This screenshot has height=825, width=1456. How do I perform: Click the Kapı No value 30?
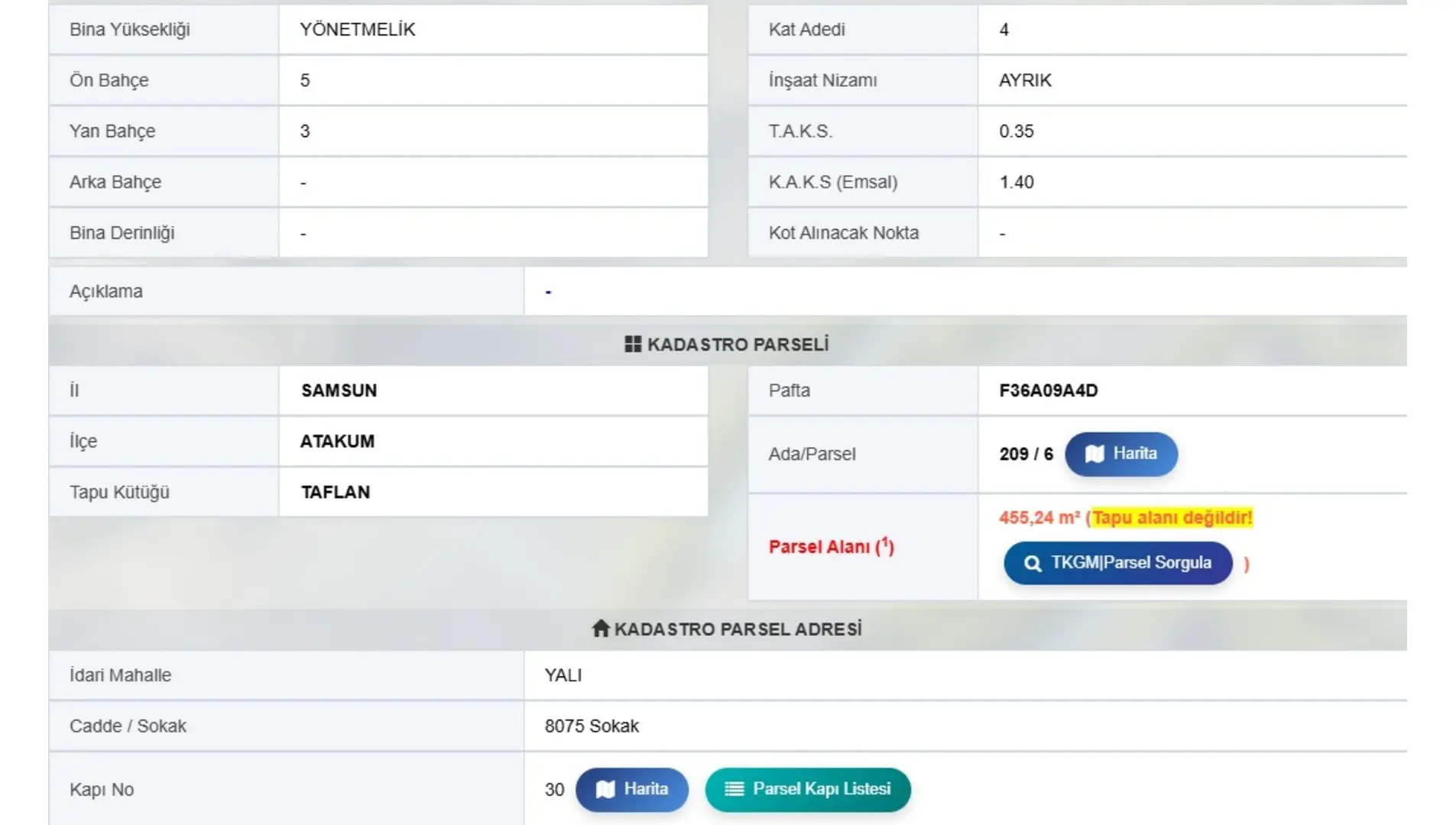pyautogui.click(x=554, y=790)
